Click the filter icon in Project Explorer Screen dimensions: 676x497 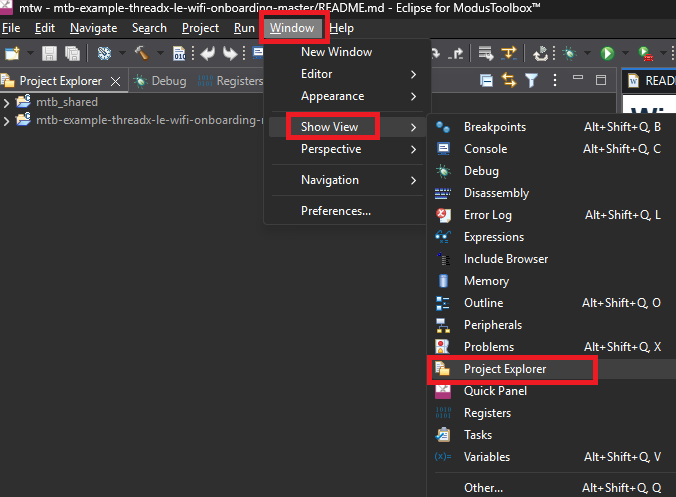532,80
